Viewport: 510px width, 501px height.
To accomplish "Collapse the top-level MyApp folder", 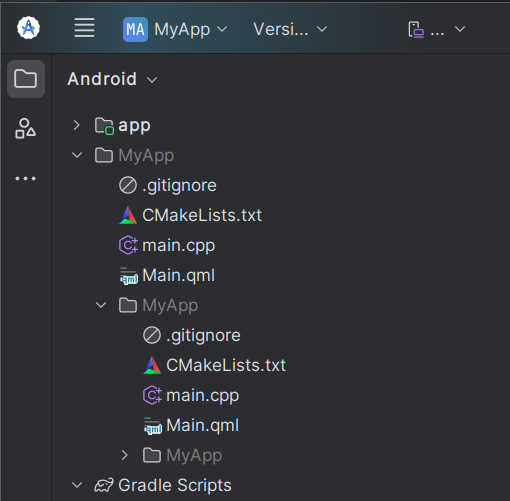I will point(77,155).
